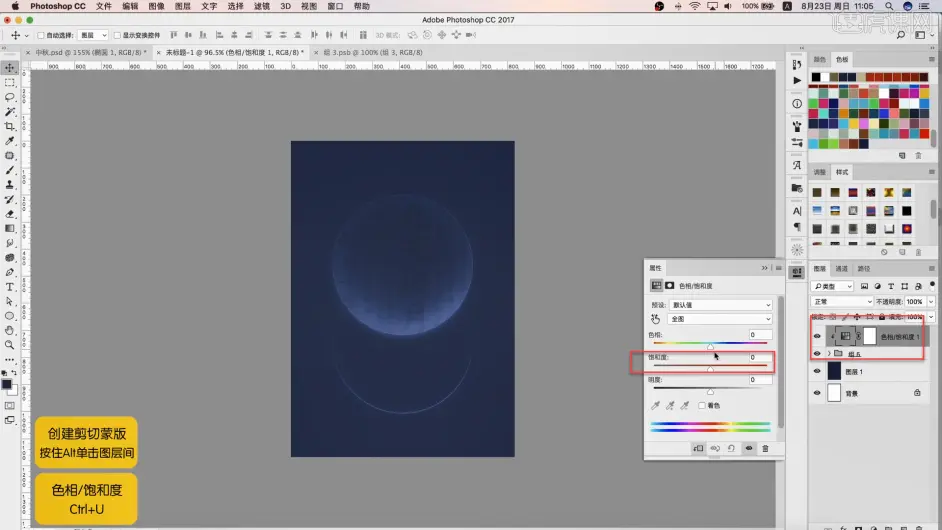Click the view previous state icon in Properties
942x530 pixels.
click(x=715, y=448)
